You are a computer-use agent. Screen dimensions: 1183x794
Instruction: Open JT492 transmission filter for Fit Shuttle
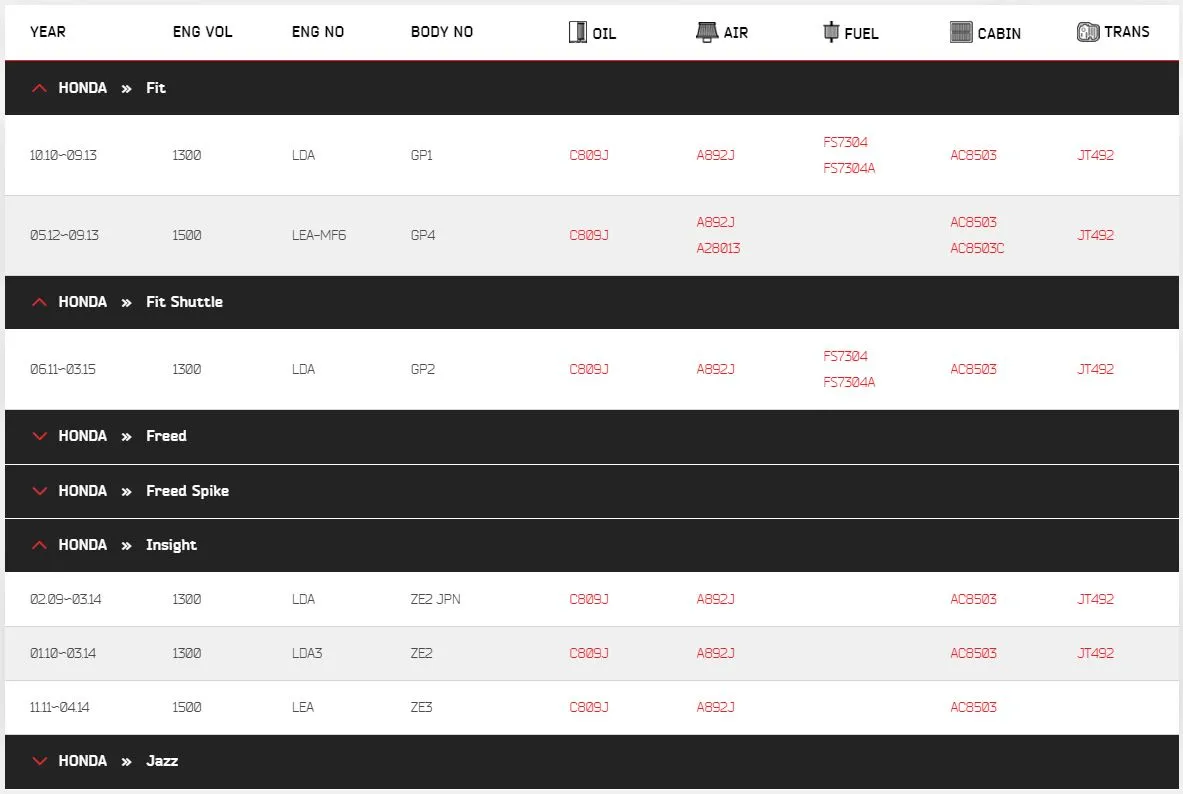(x=1095, y=369)
